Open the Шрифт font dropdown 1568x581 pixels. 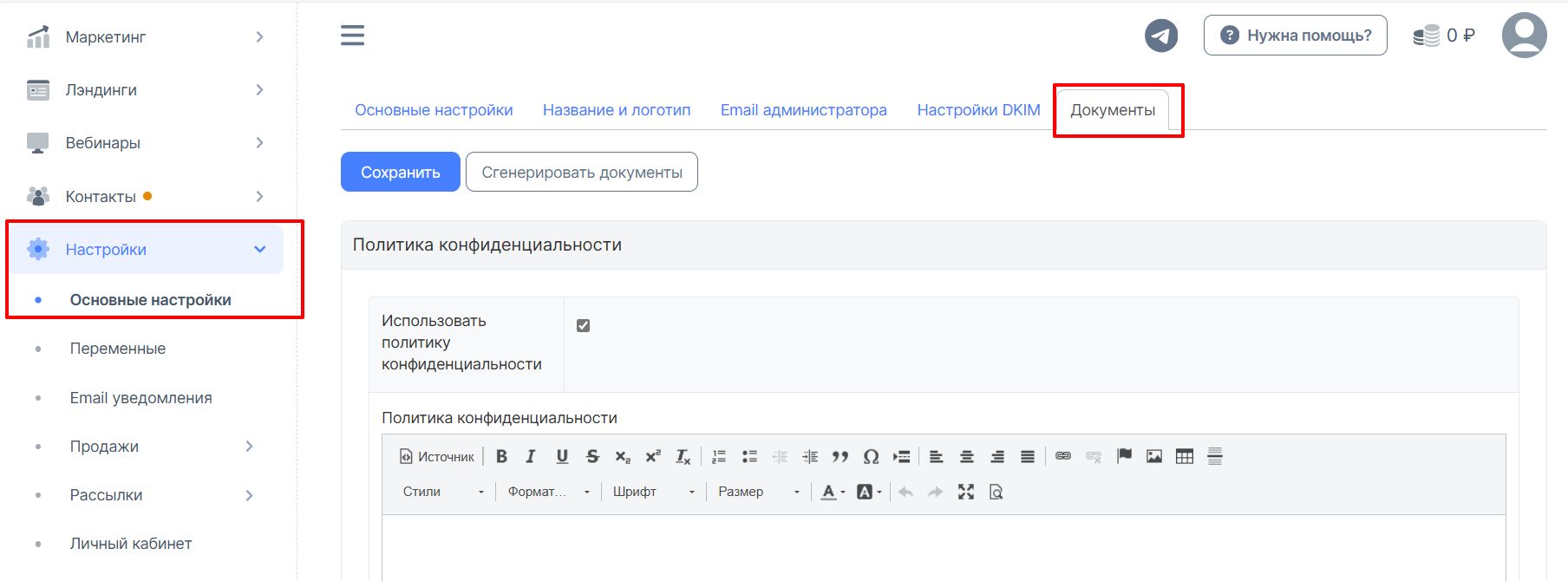click(x=654, y=492)
